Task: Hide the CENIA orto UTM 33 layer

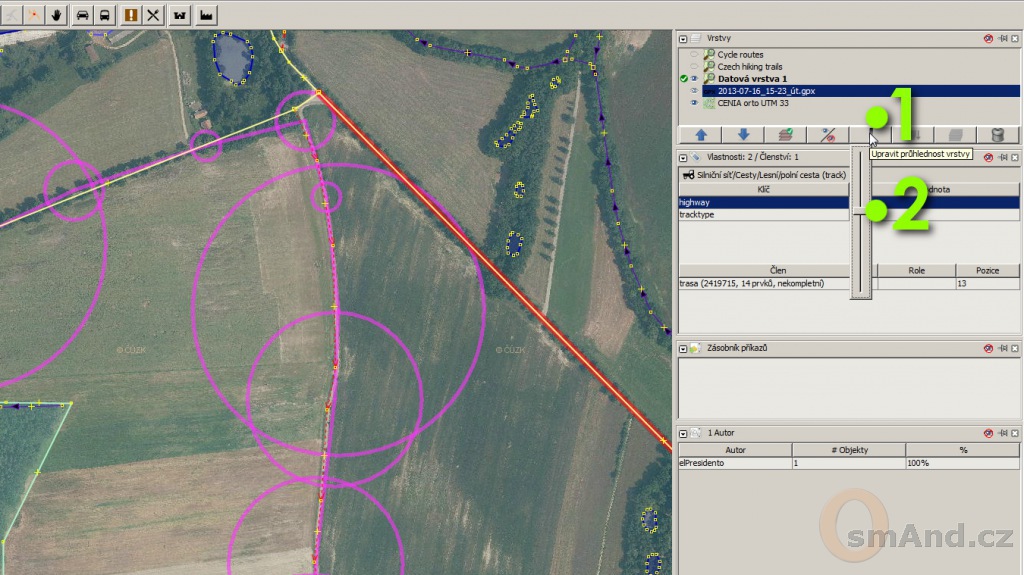Action: point(694,103)
